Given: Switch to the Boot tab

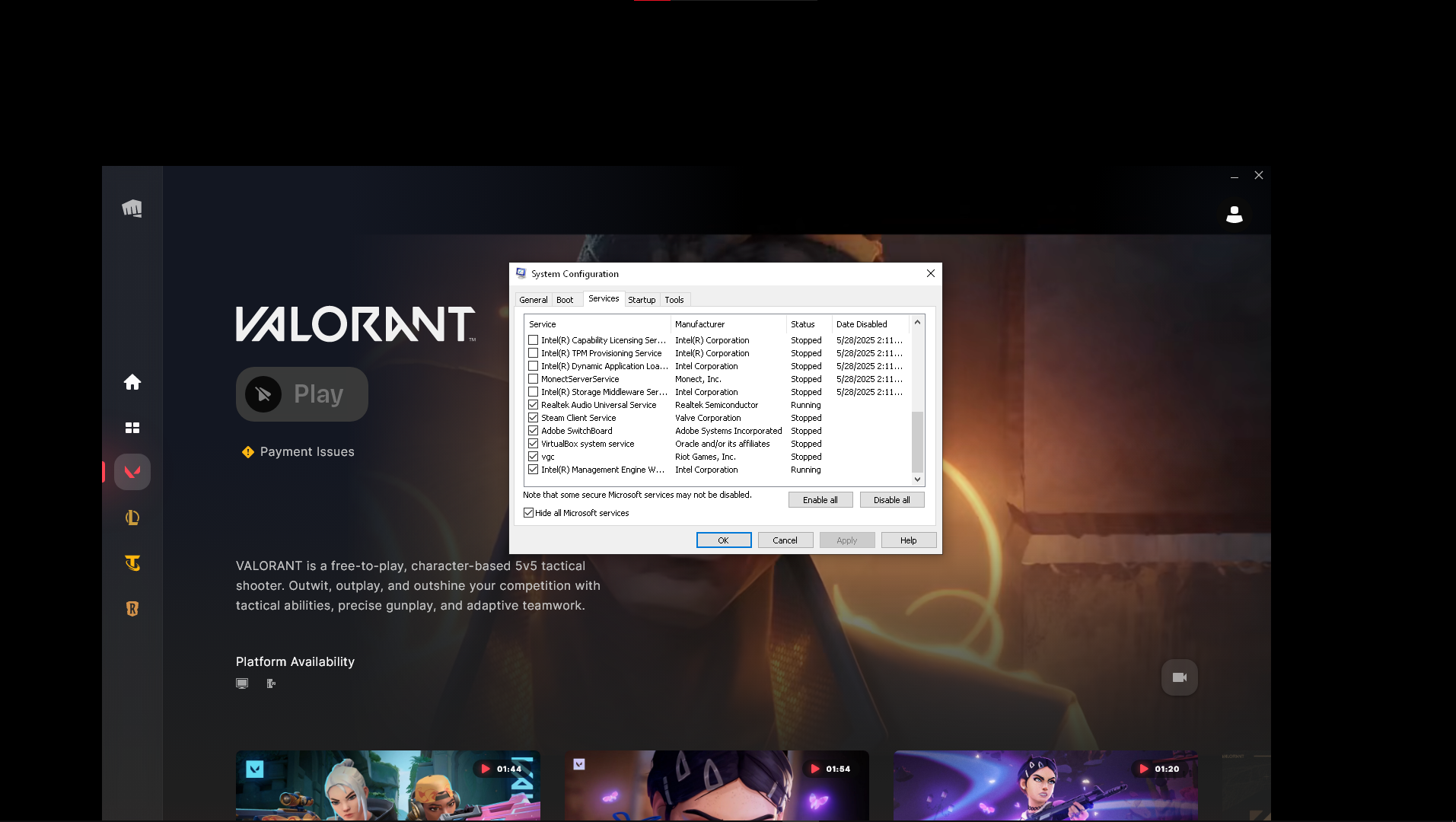Looking at the screenshot, I should coord(565,300).
